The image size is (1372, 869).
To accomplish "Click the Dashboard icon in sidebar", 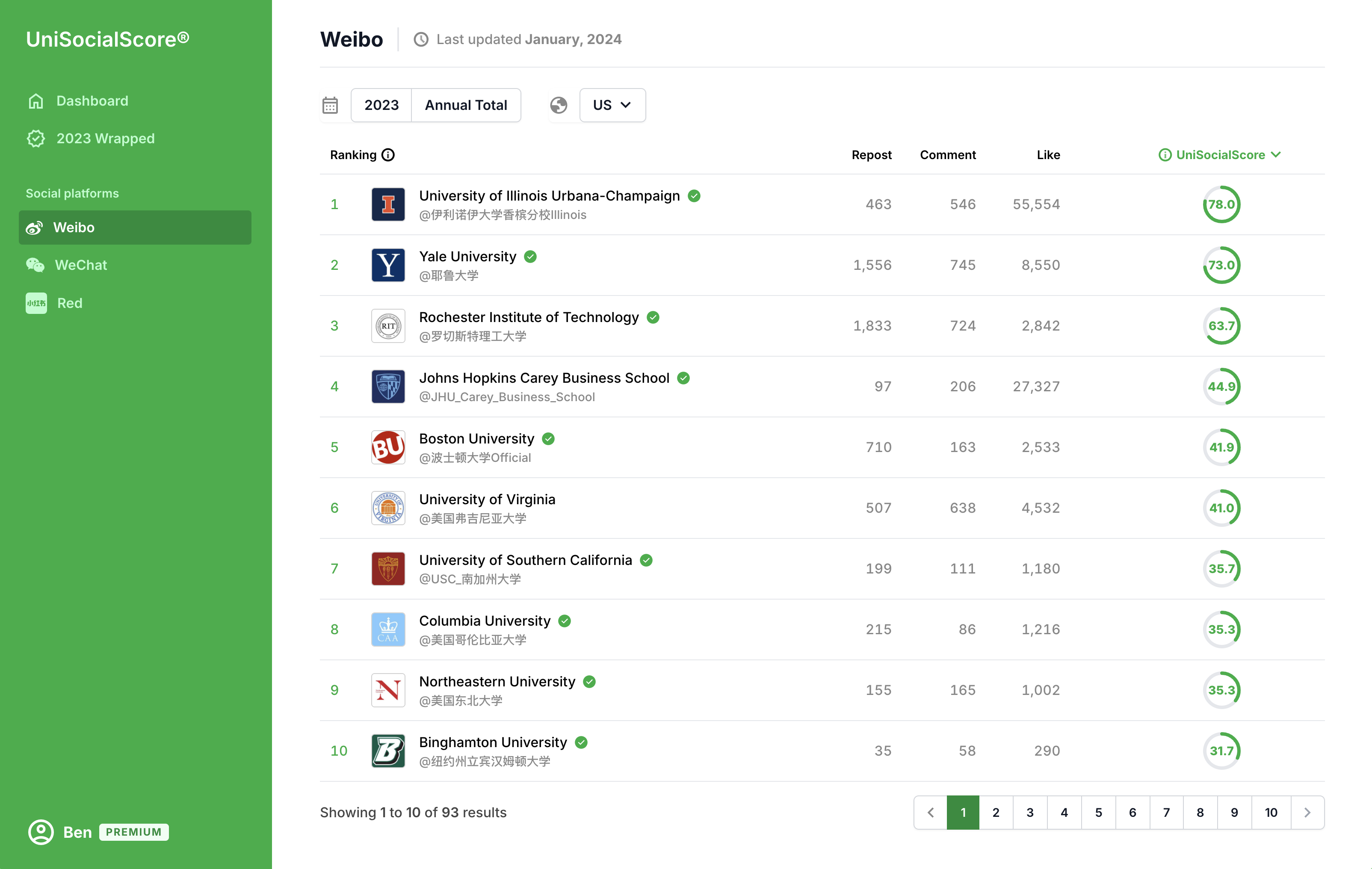I will click(x=36, y=100).
